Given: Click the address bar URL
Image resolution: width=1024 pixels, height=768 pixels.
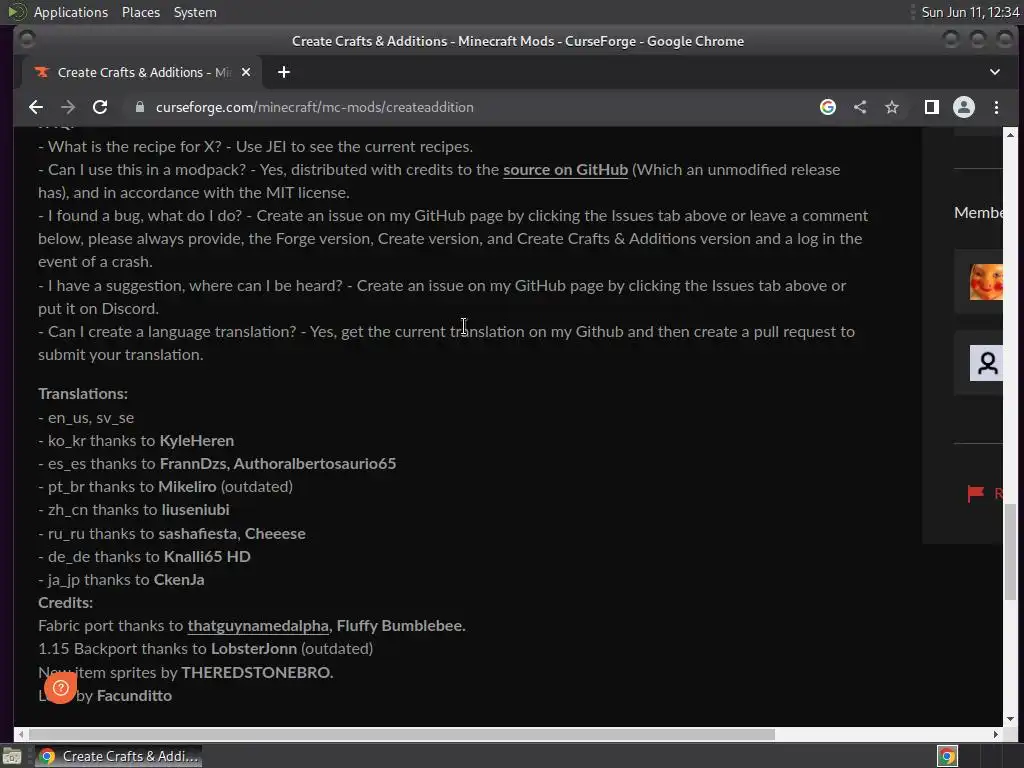Looking at the screenshot, I should tap(315, 107).
